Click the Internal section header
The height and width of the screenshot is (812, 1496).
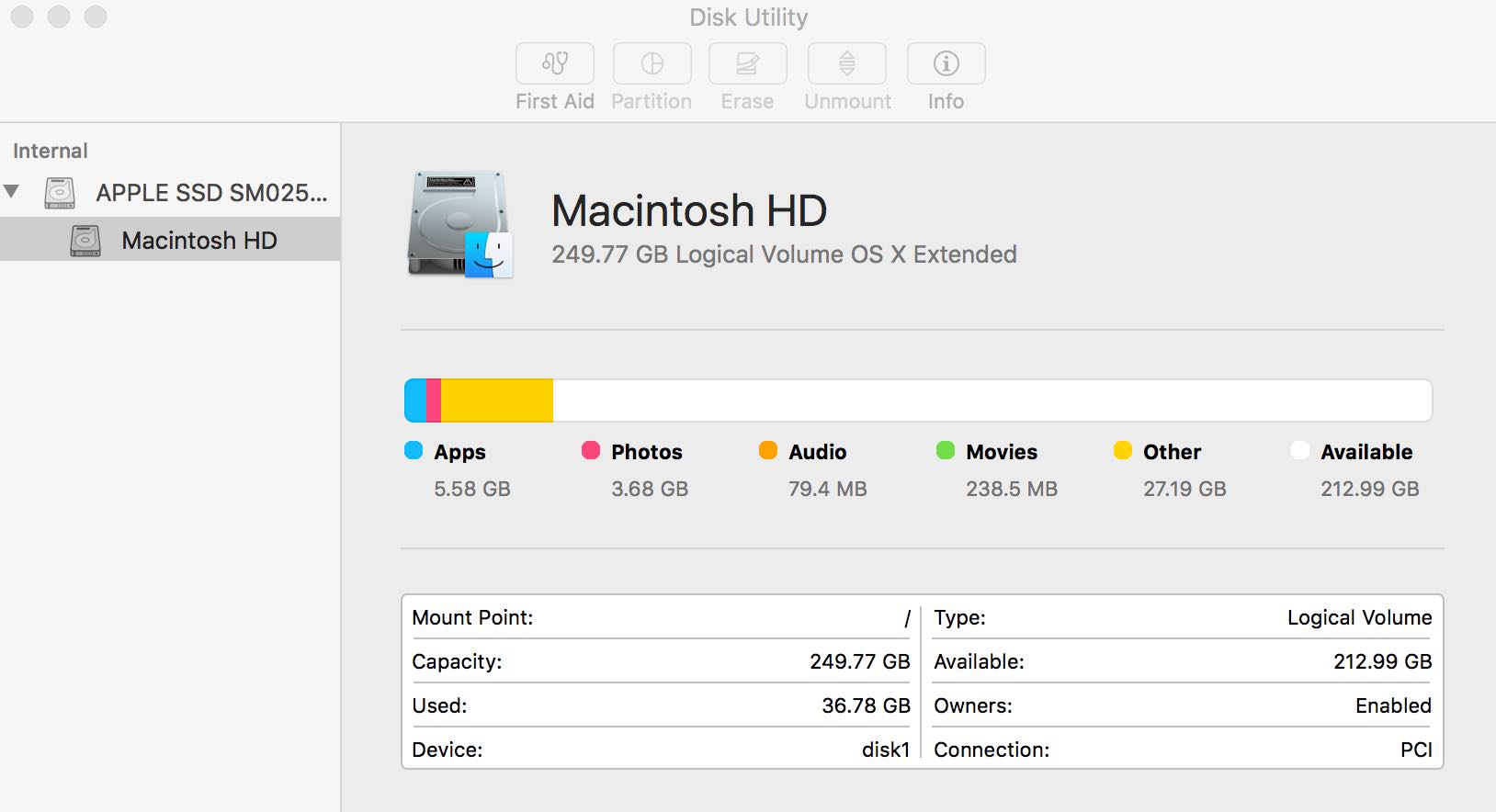51,151
